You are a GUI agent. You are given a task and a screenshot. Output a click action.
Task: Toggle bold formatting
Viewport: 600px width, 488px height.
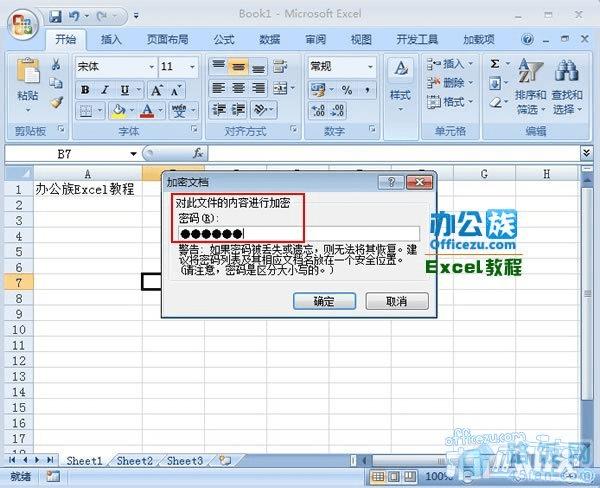85,90
